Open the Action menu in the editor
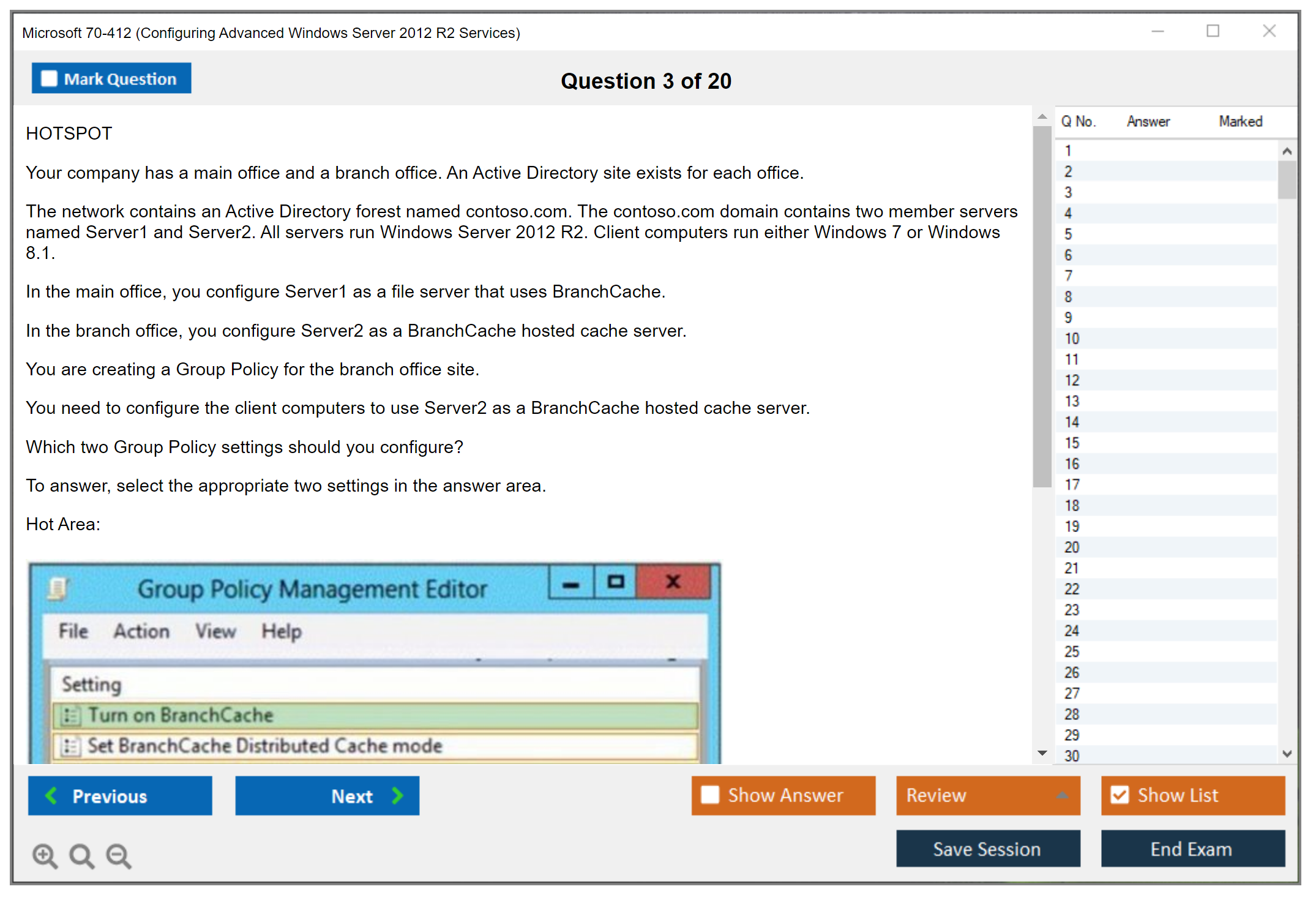1316x900 pixels. [x=141, y=631]
